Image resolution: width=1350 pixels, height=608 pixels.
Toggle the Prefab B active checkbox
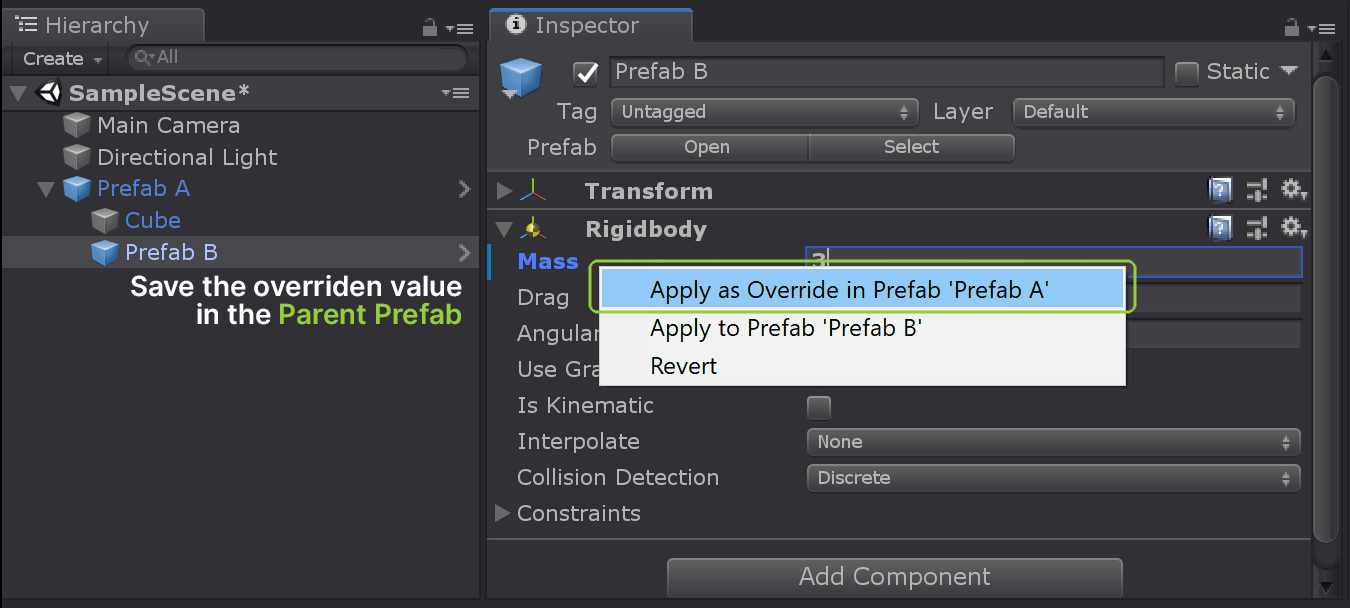click(585, 73)
